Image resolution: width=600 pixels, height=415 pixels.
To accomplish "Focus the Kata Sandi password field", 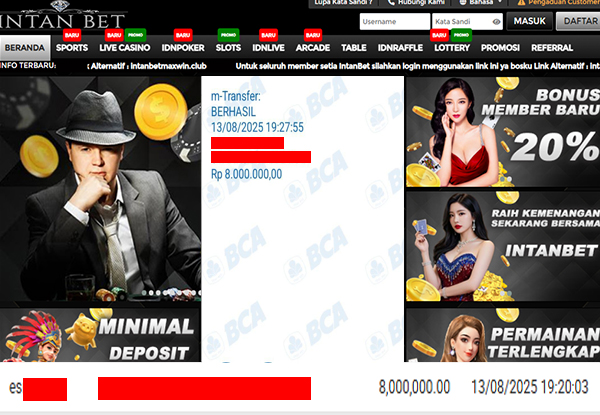I will 467,21.
